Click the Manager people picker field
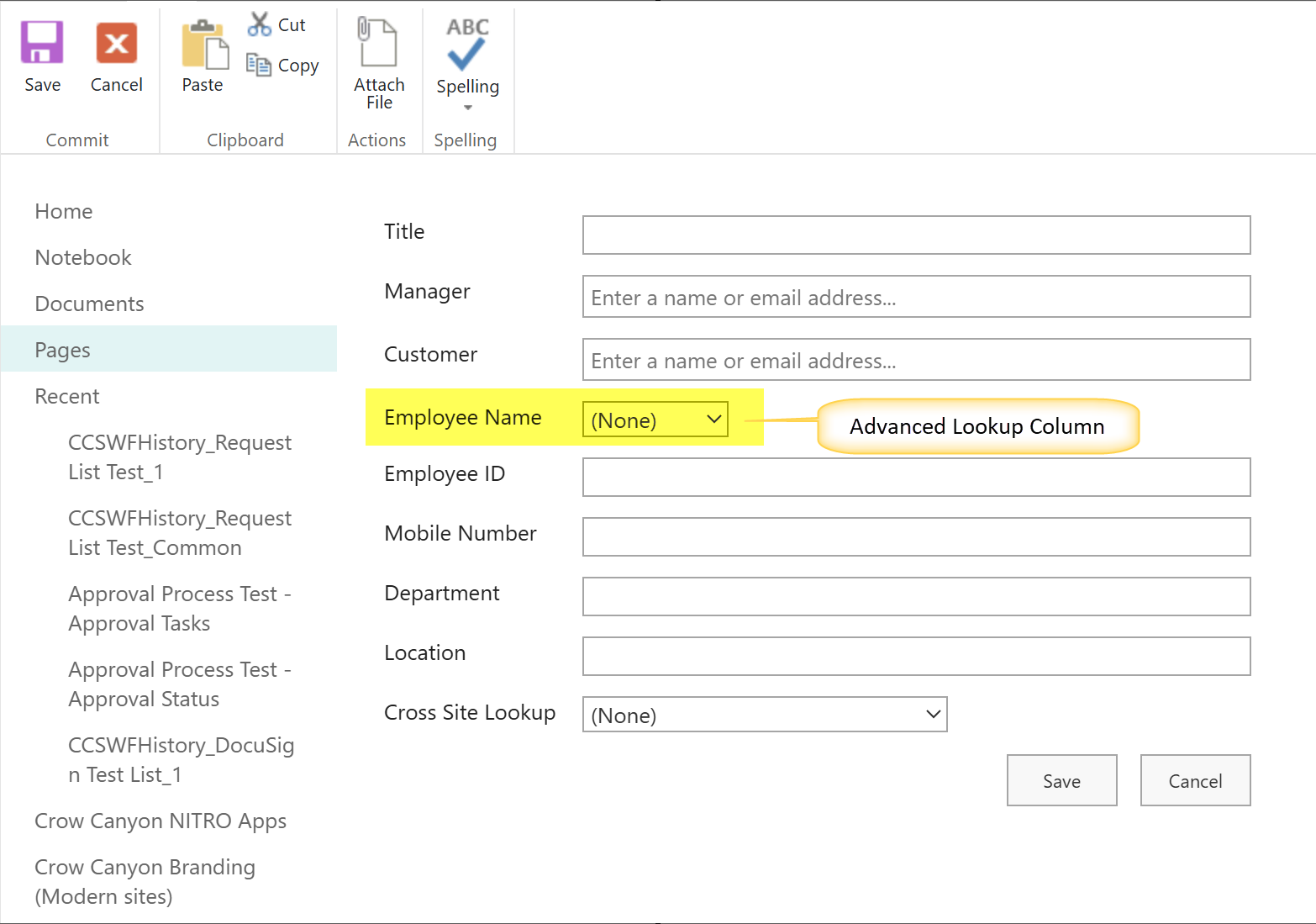Screen dimensions: 1316x924 point(916,297)
